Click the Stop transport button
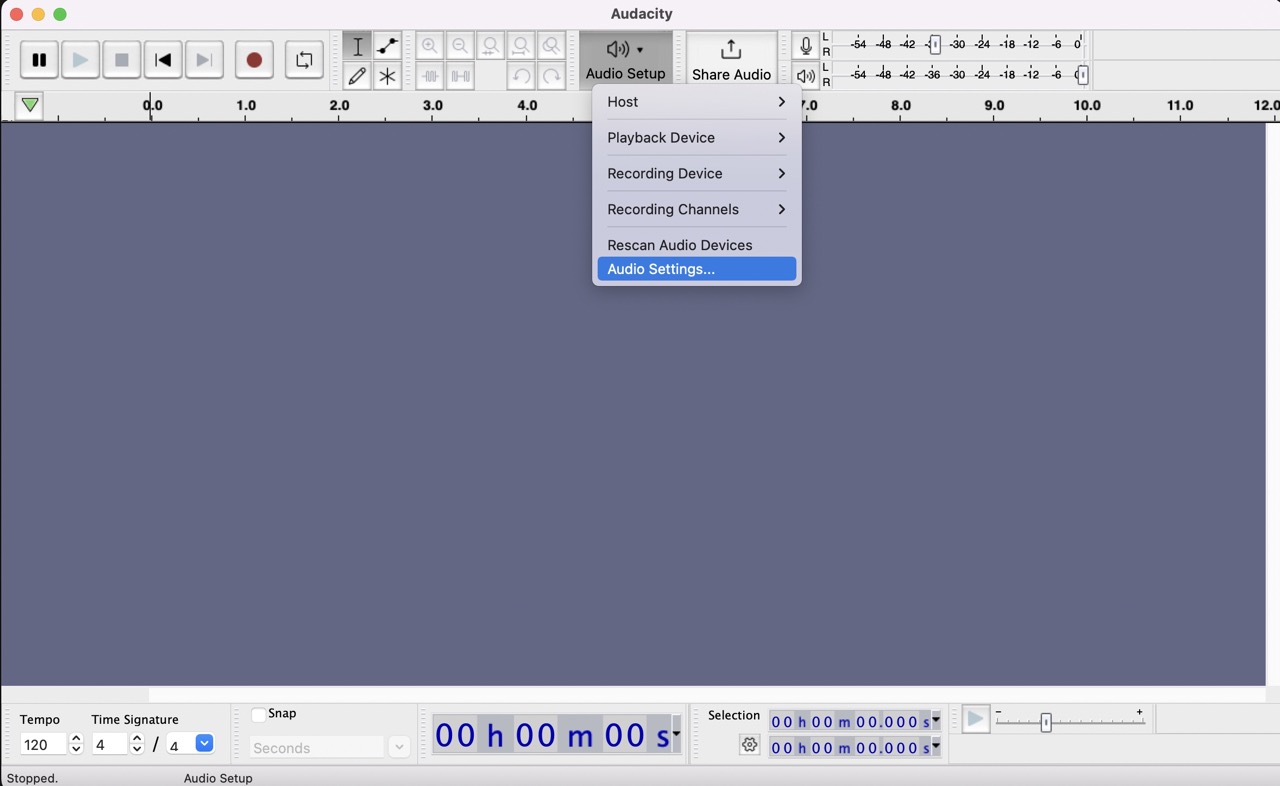Image resolution: width=1280 pixels, height=786 pixels. [x=122, y=60]
